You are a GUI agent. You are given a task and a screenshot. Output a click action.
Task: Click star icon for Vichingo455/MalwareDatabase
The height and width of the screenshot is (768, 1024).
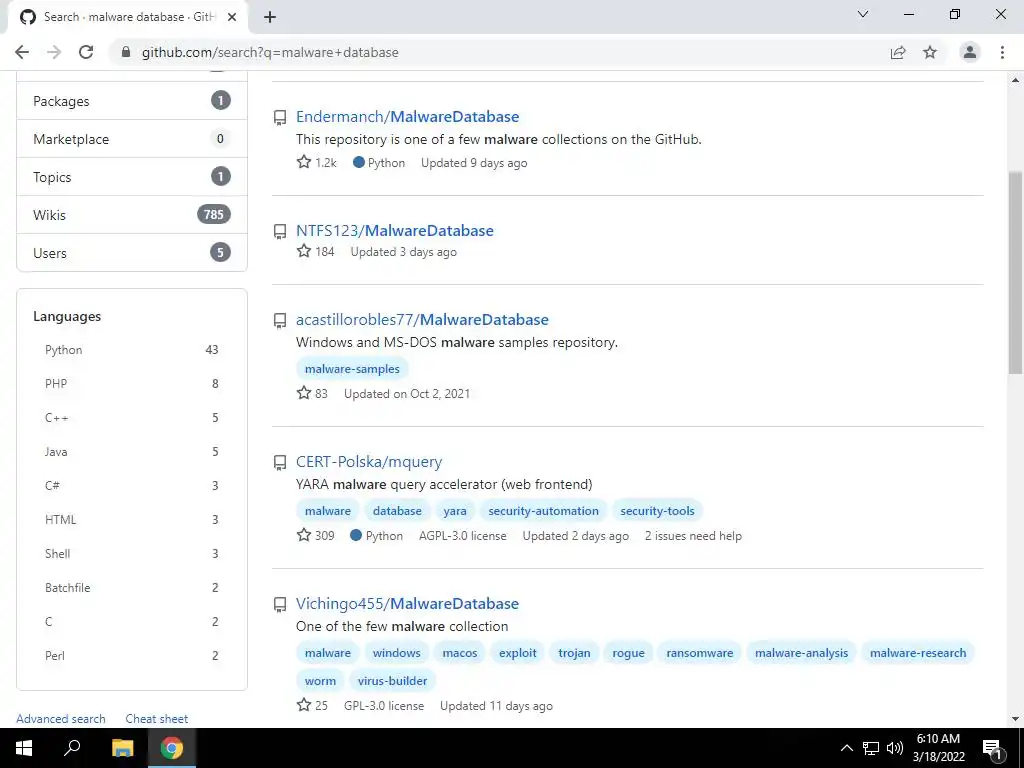click(304, 705)
